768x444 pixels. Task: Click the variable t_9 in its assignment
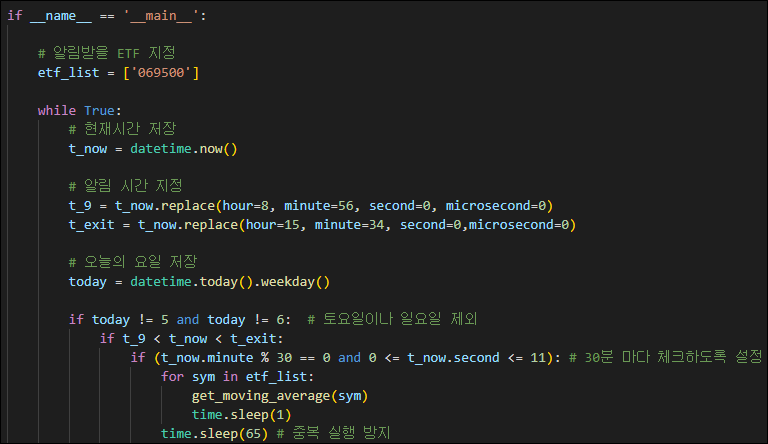(80, 205)
